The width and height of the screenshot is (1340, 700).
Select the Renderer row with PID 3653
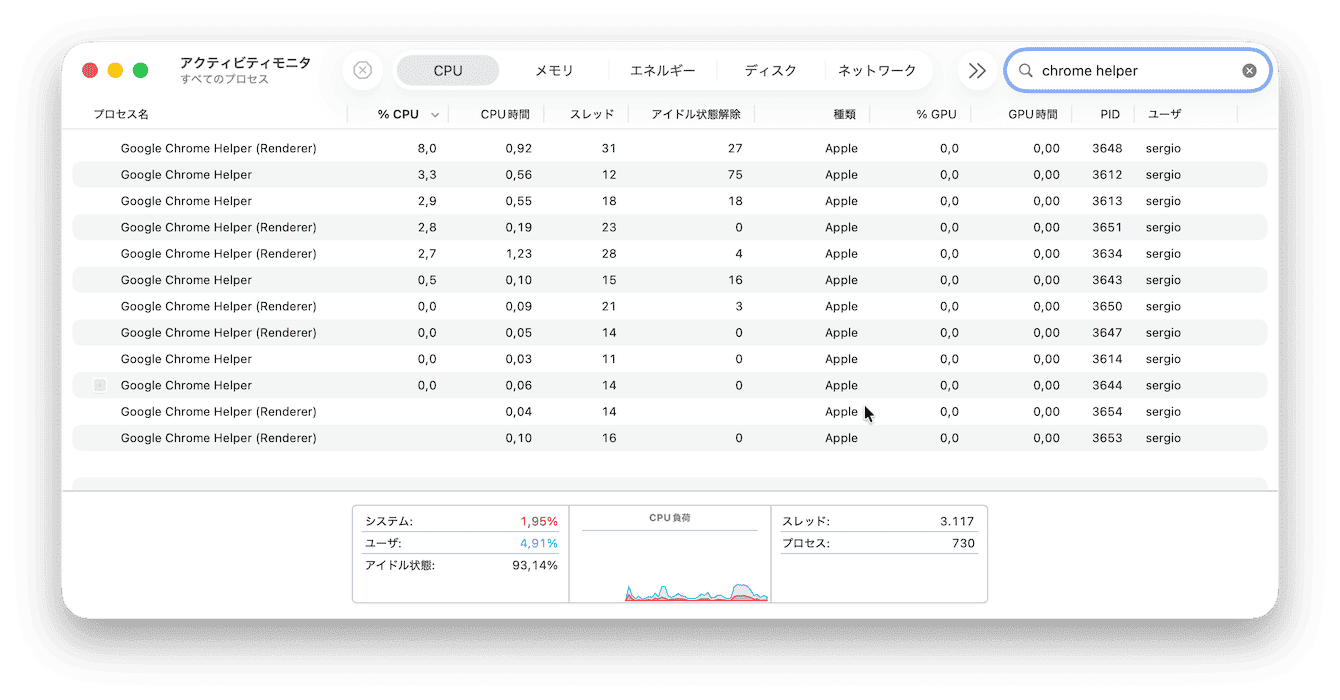[670, 438]
